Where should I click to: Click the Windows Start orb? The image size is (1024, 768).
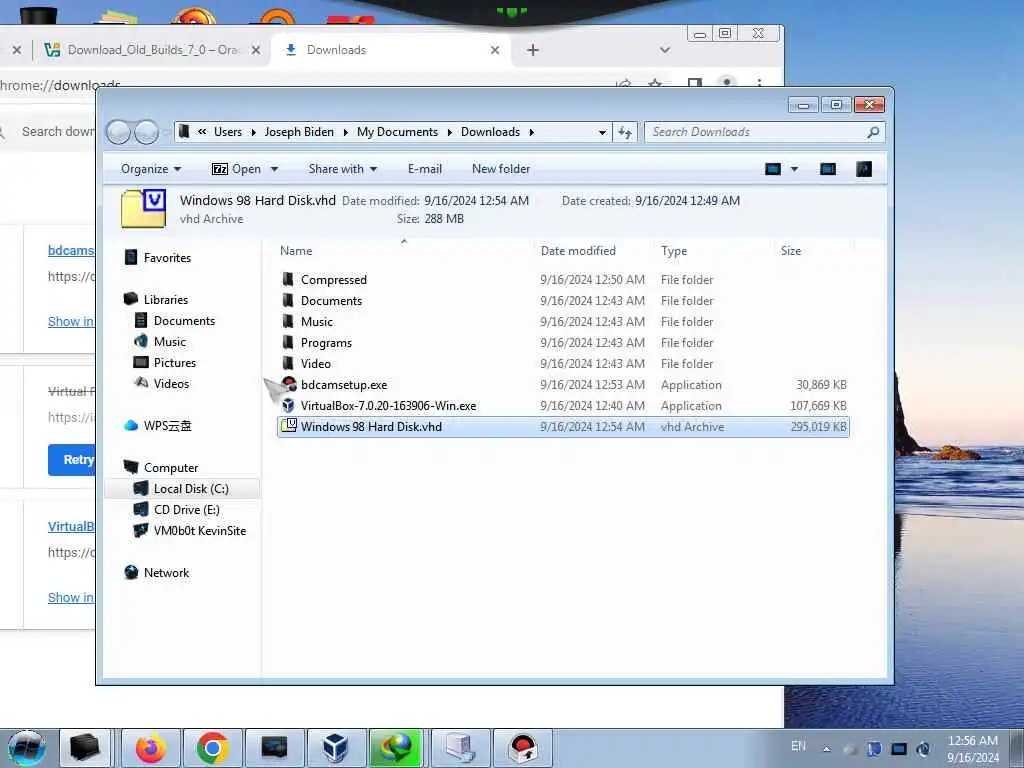point(27,748)
